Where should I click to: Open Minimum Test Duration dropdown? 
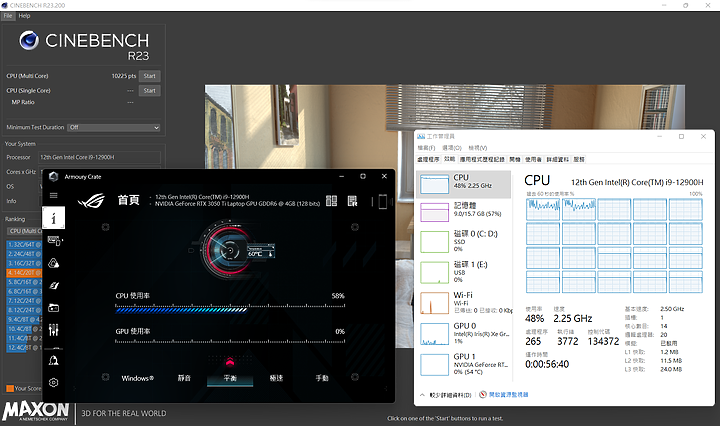114,127
